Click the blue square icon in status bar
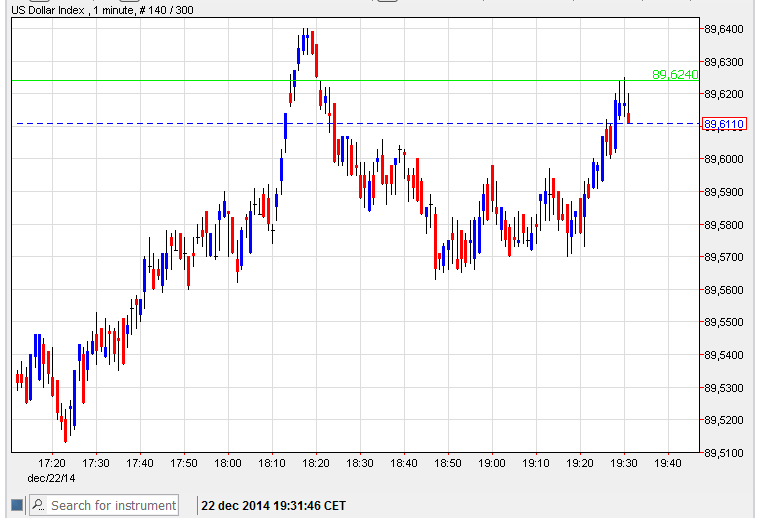761x523 pixels. tap(16, 505)
